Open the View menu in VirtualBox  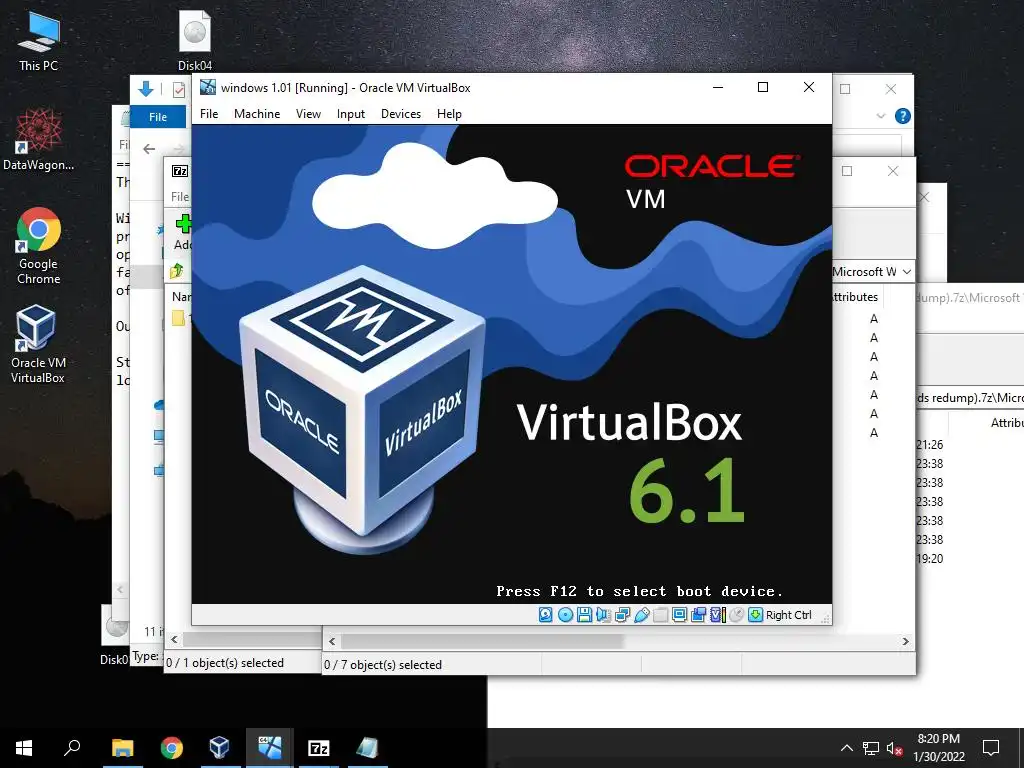pos(308,114)
